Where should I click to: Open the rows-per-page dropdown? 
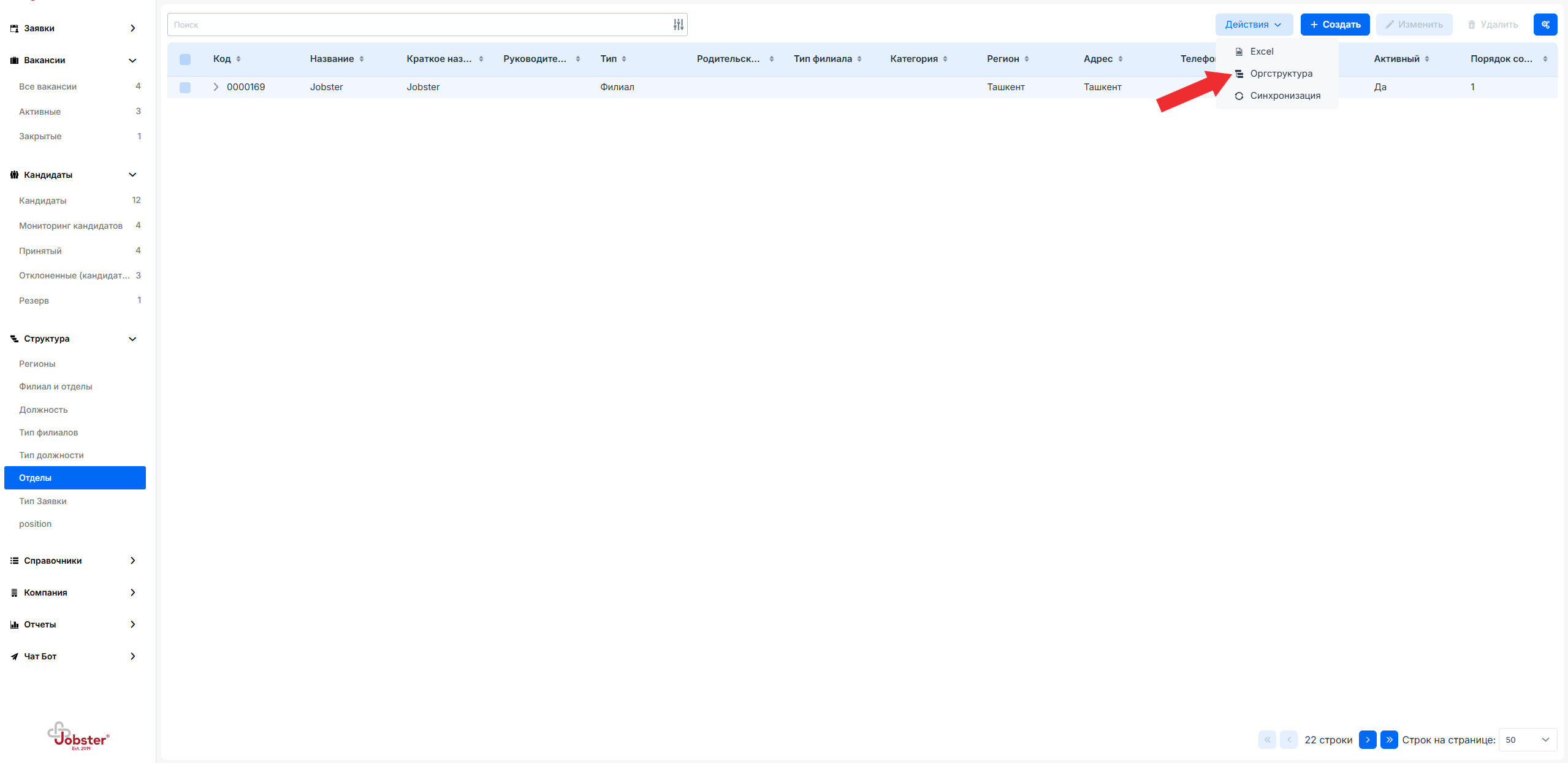1527,740
